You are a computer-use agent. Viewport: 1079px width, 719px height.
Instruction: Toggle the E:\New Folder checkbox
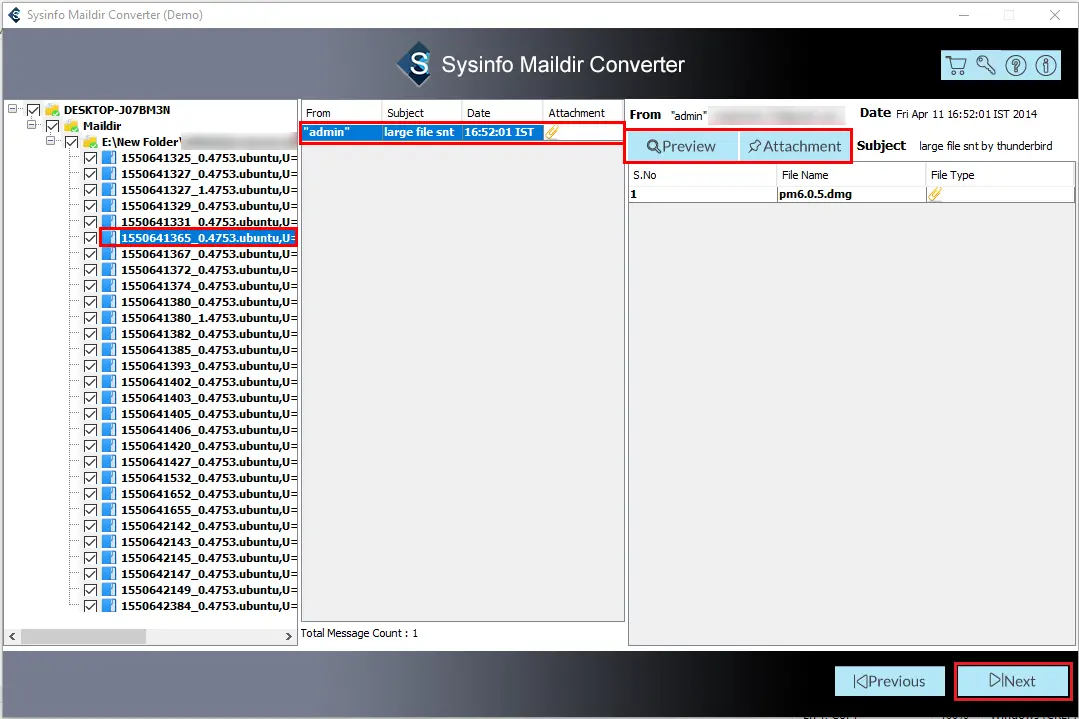pos(72,142)
